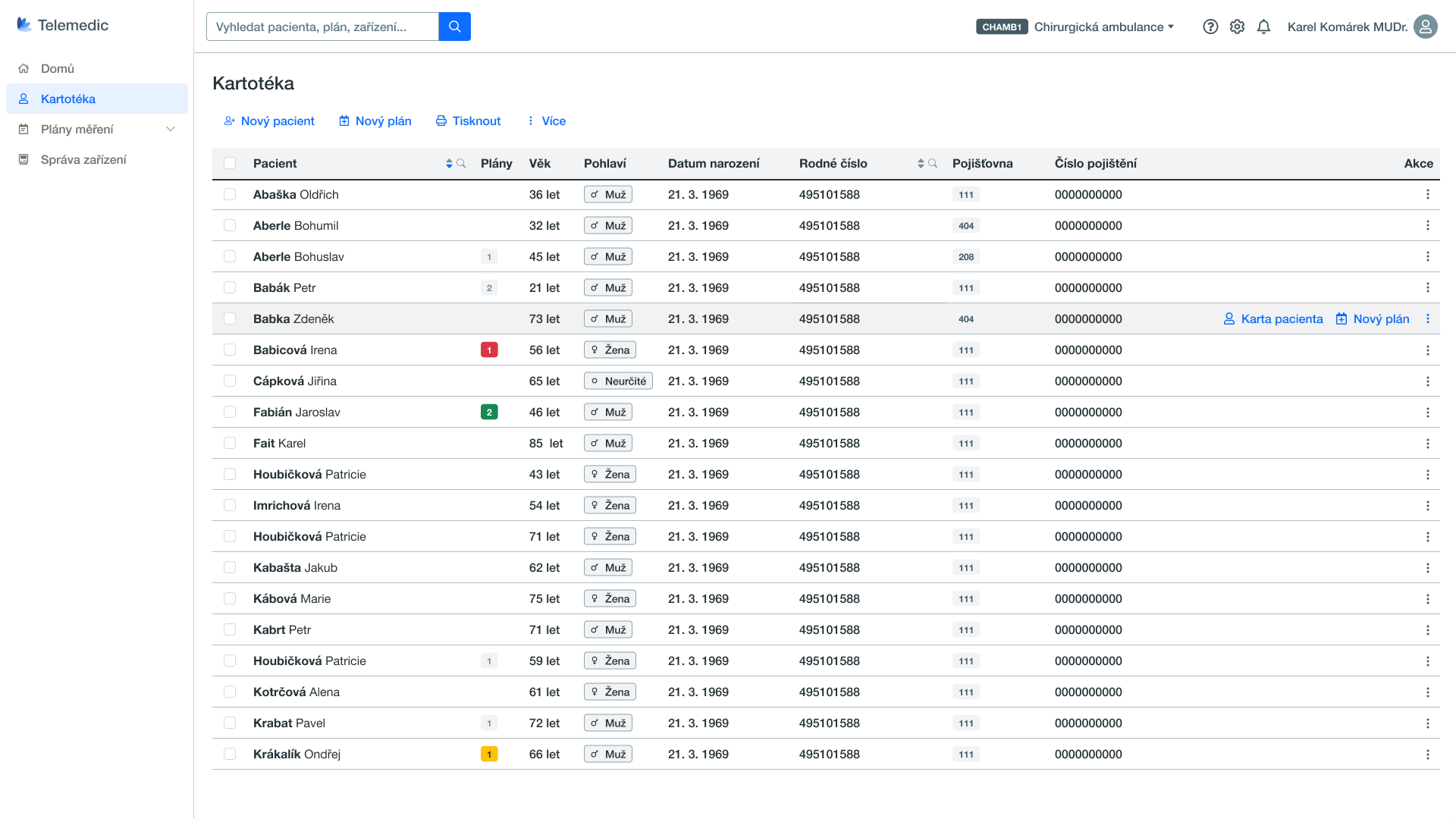Open settings gear icon in header
Image resolution: width=1456 pixels, height=819 pixels.
point(1237,27)
